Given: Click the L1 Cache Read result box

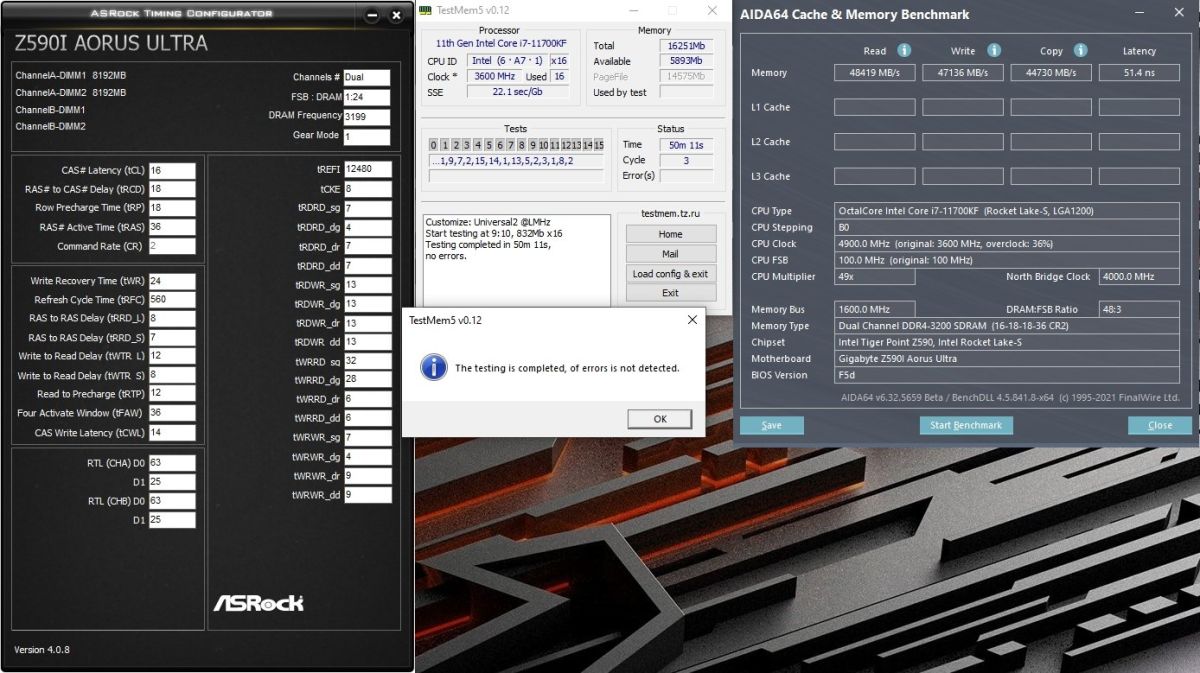Looking at the screenshot, I should (x=875, y=107).
